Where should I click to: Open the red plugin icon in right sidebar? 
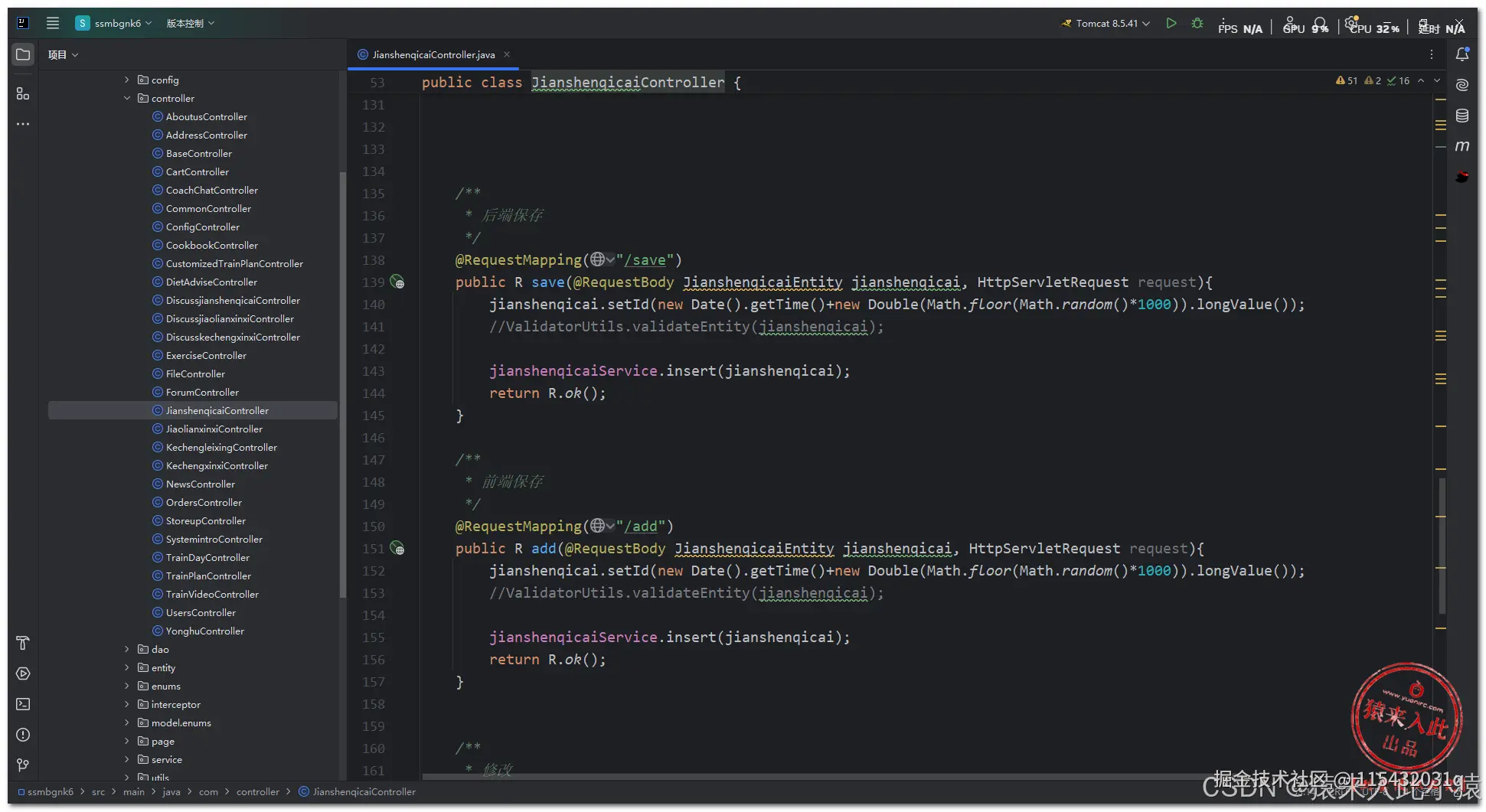click(1462, 177)
